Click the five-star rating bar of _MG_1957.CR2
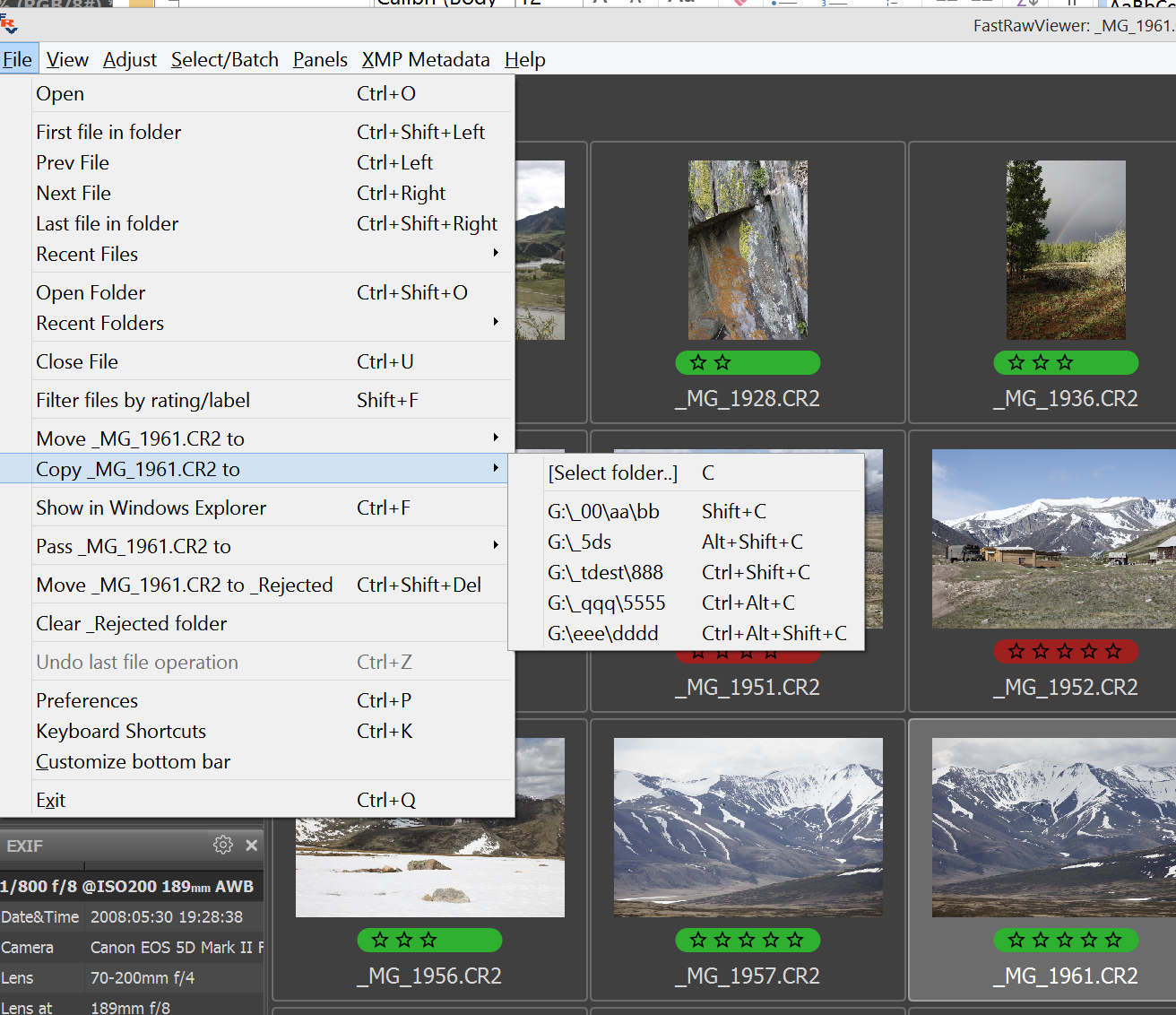The height and width of the screenshot is (1015, 1176). click(x=748, y=941)
